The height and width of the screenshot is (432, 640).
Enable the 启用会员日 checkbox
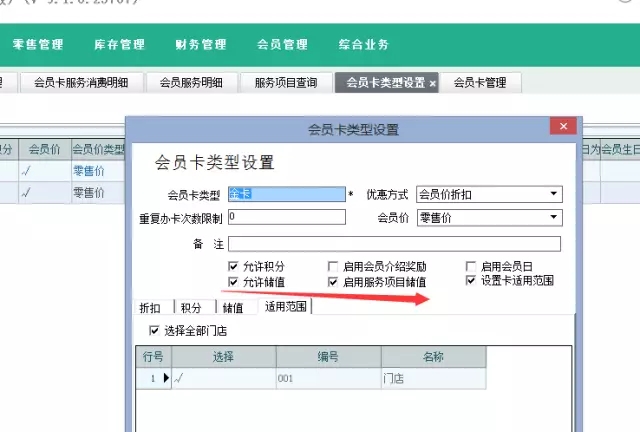tap(471, 267)
